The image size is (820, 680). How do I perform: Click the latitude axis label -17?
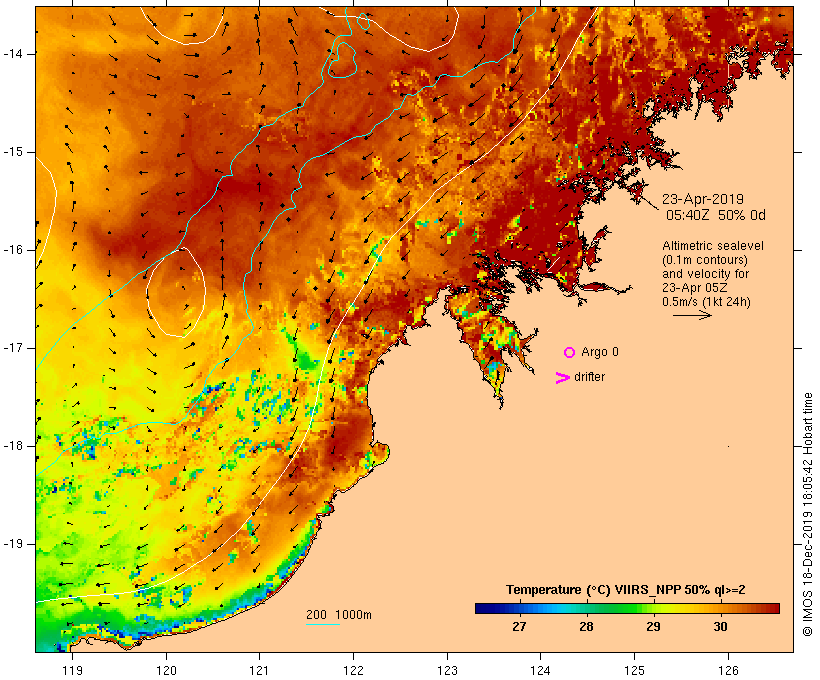[13, 348]
